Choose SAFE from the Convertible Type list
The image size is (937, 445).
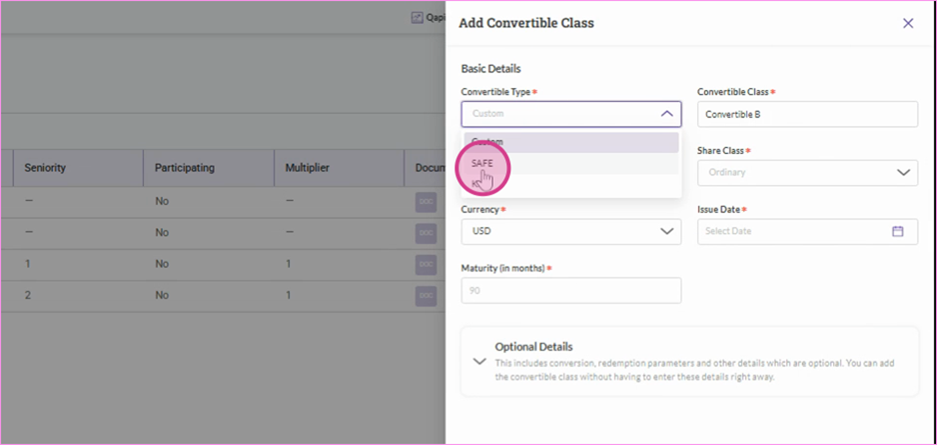point(571,163)
